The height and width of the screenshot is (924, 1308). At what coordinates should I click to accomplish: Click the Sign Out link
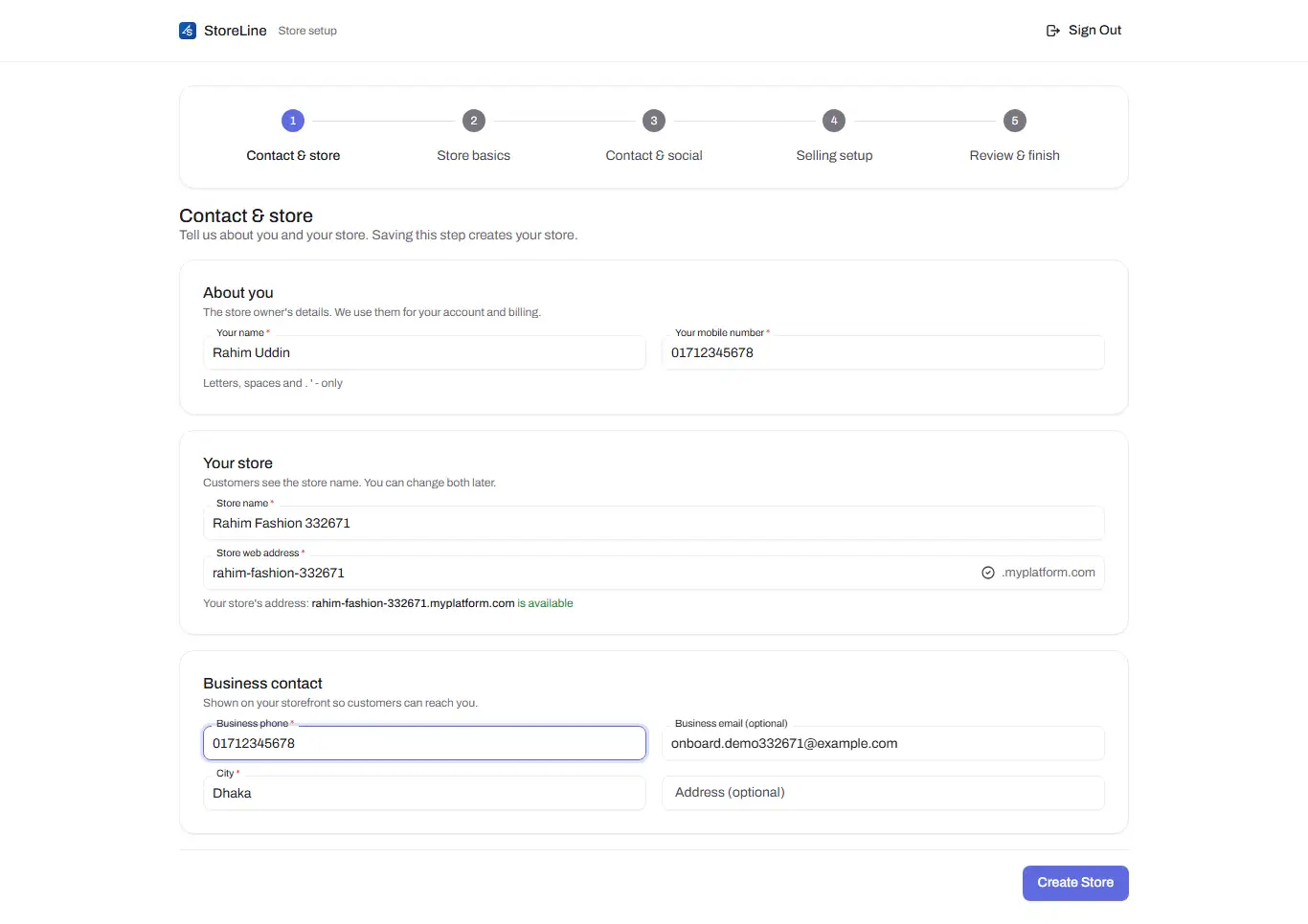point(1084,31)
